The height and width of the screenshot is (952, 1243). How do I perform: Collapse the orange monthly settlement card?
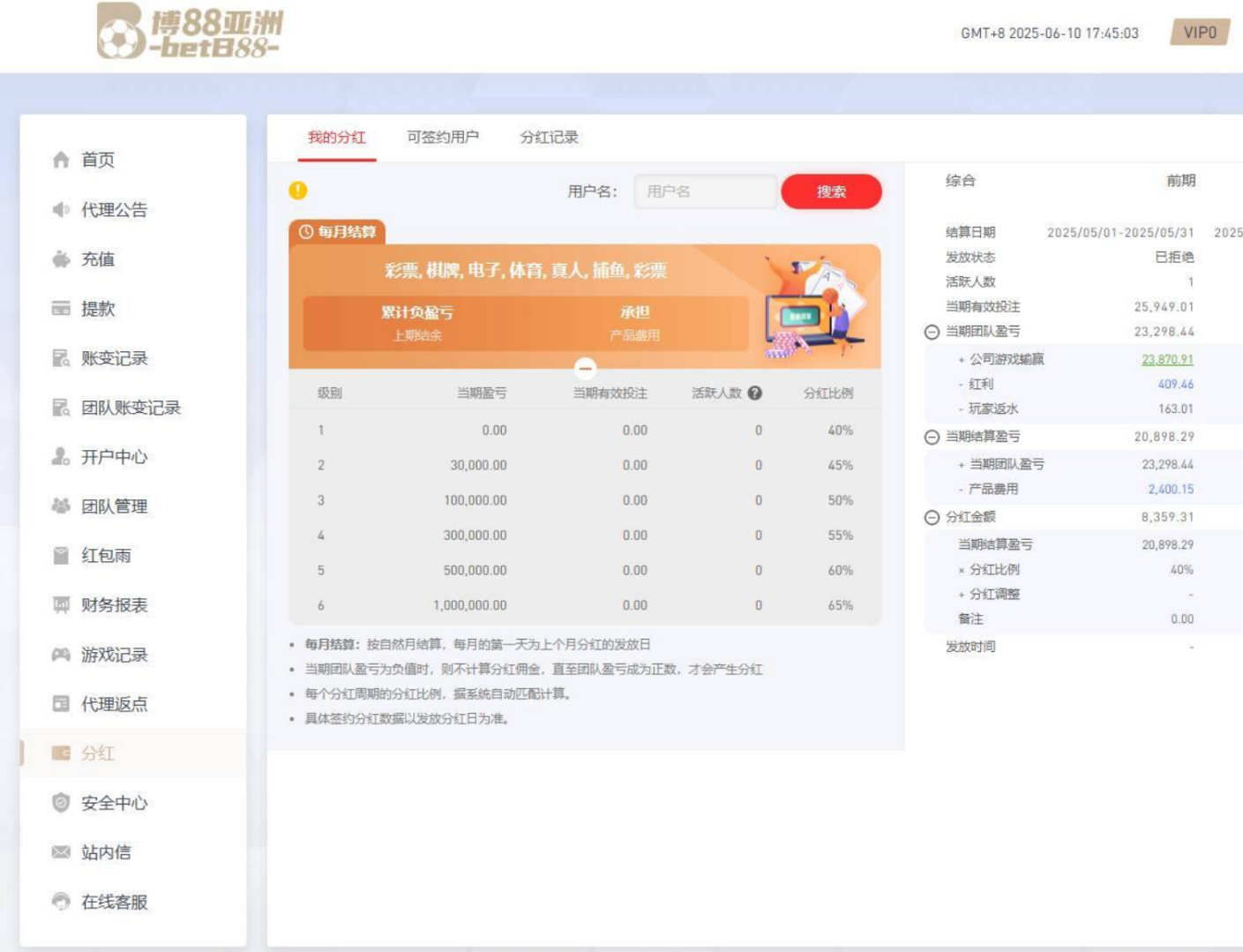click(585, 368)
